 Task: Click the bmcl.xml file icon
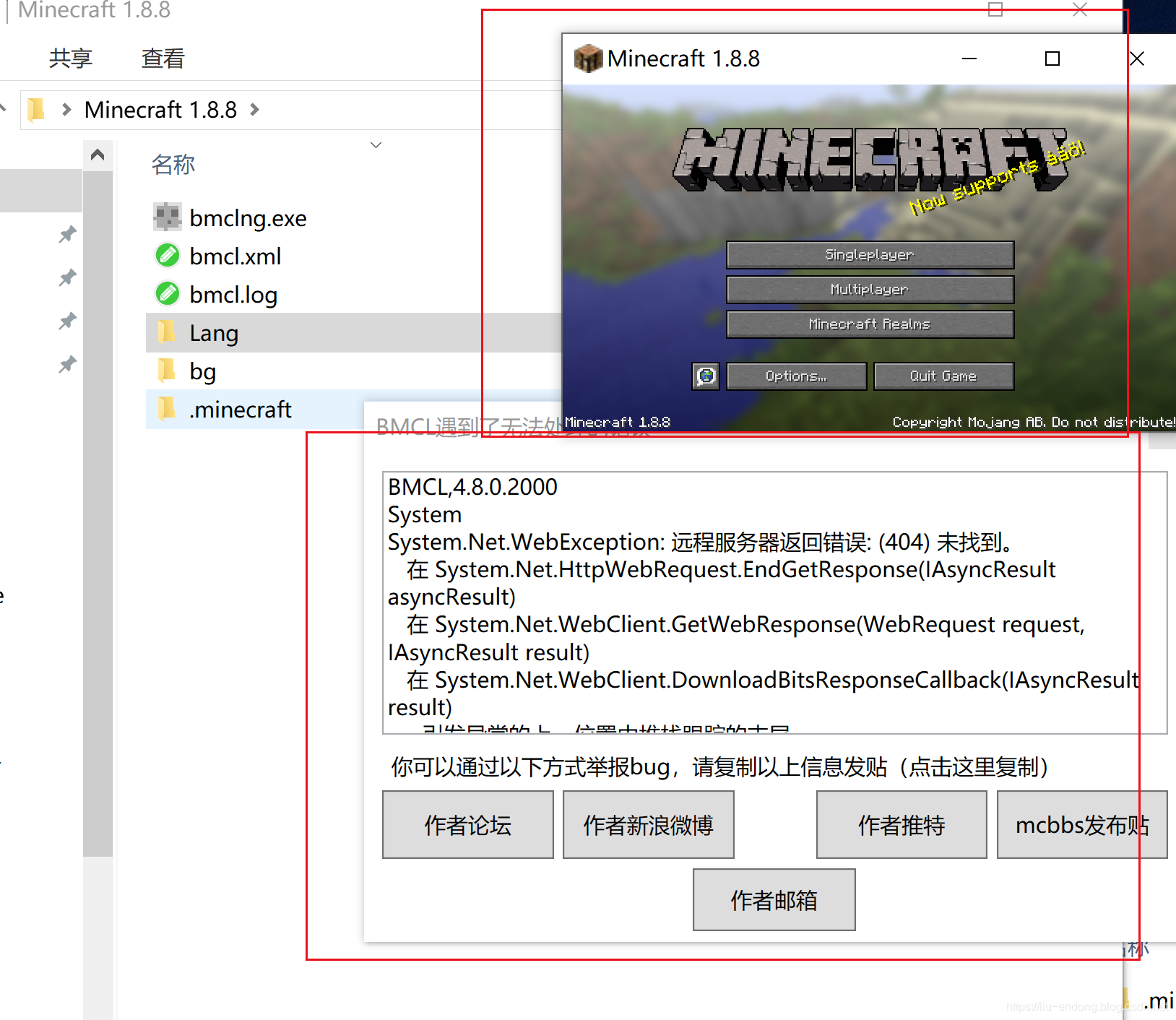[x=168, y=255]
